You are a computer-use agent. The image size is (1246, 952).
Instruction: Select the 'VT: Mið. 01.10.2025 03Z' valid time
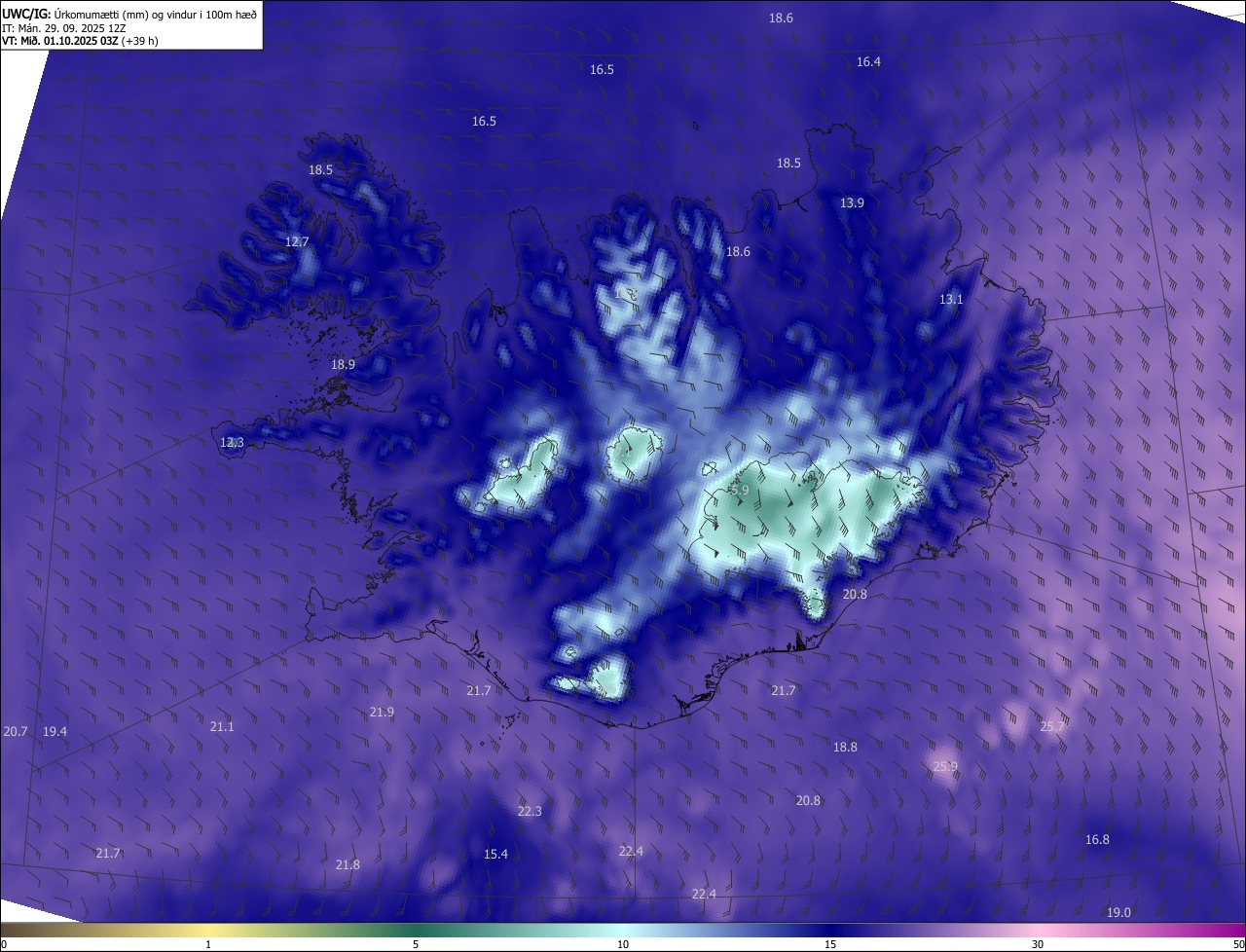click(59, 41)
